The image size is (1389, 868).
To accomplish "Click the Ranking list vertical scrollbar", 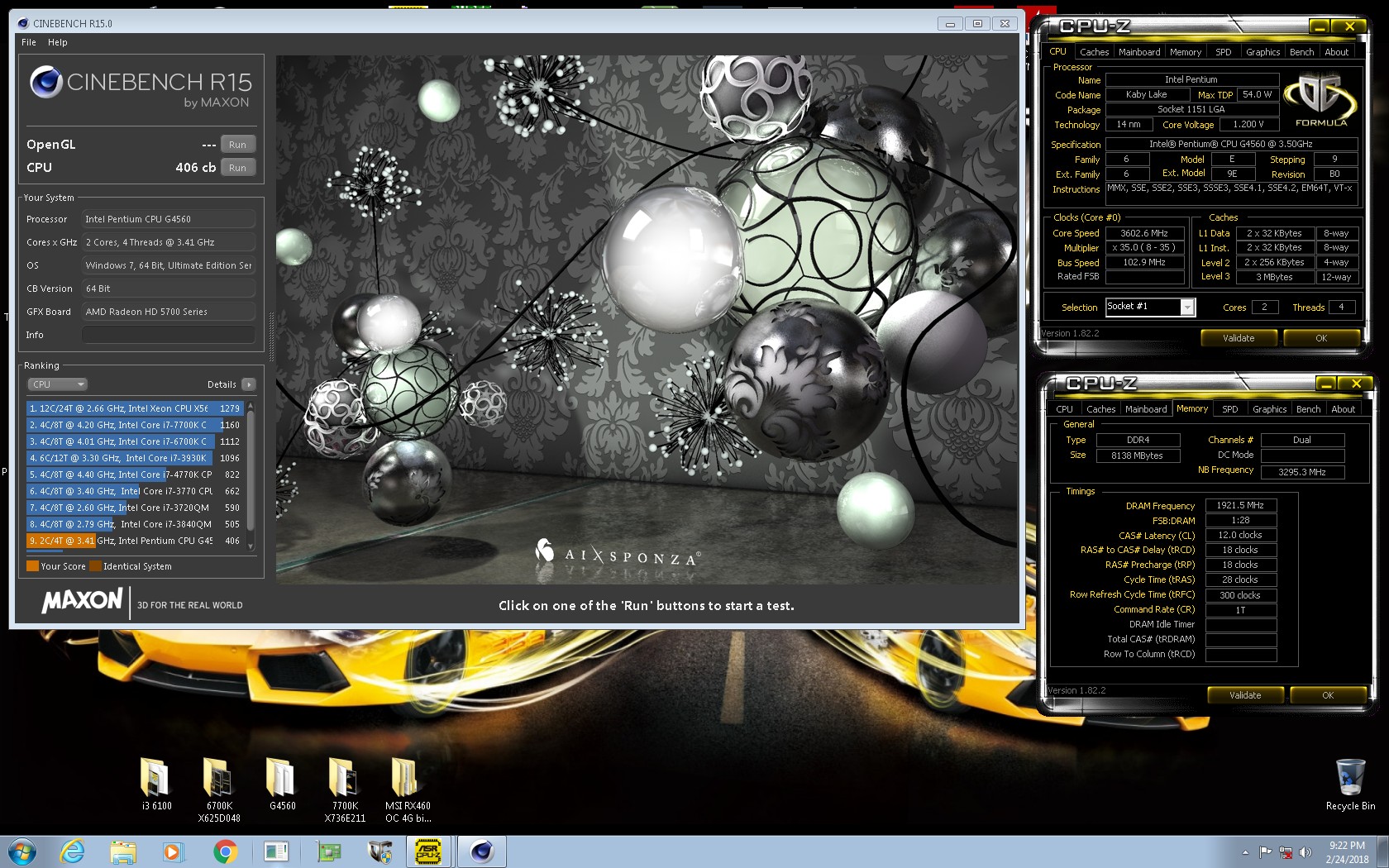I will (x=251, y=475).
